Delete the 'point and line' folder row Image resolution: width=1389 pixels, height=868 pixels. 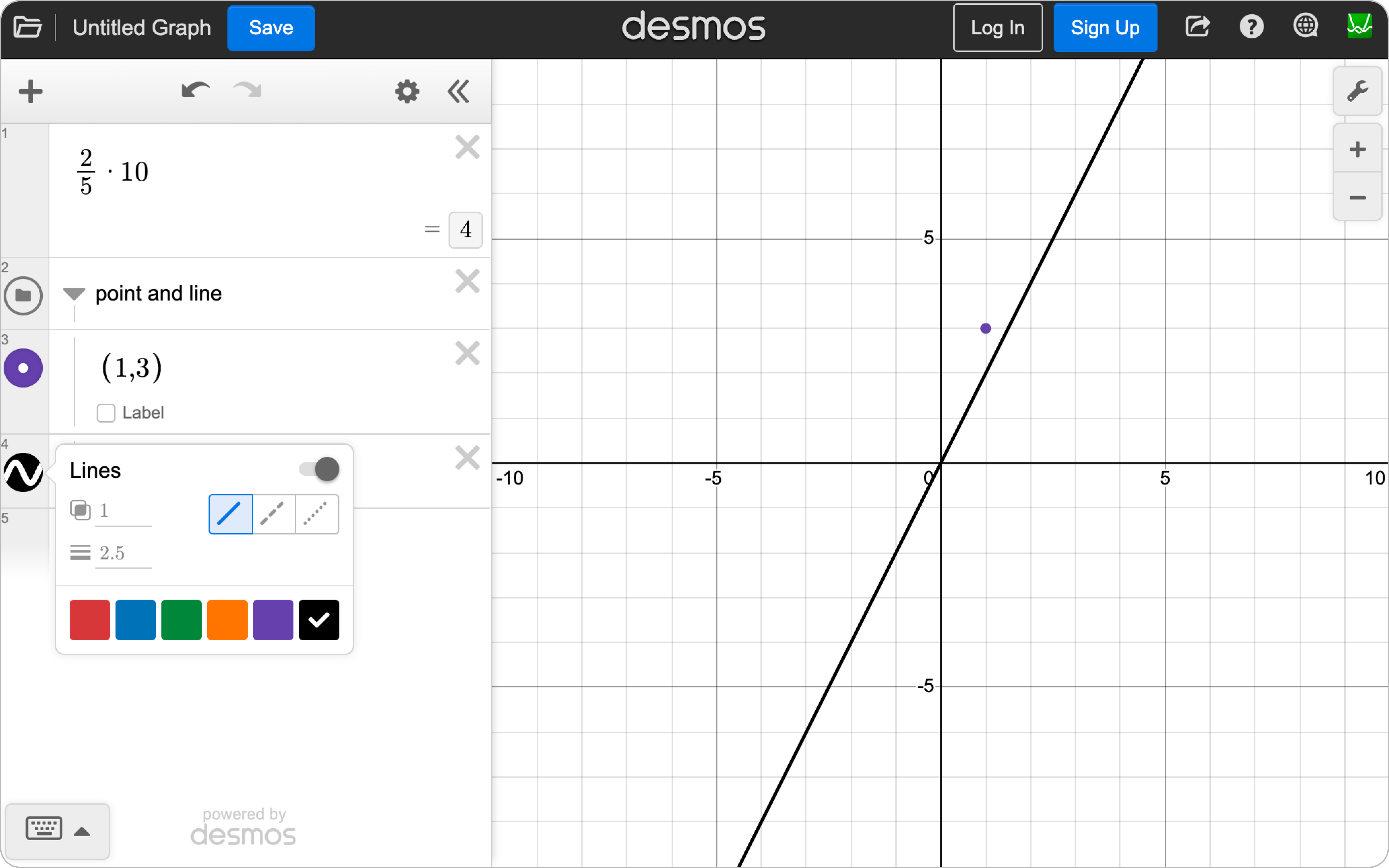click(x=467, y=281)
